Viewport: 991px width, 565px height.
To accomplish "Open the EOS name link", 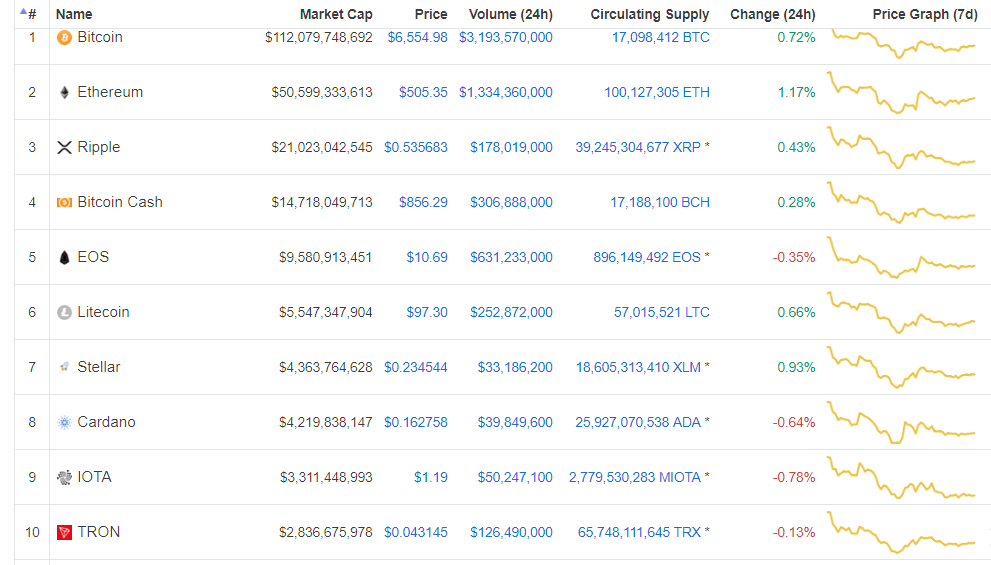I will click(x=93, y=257).
